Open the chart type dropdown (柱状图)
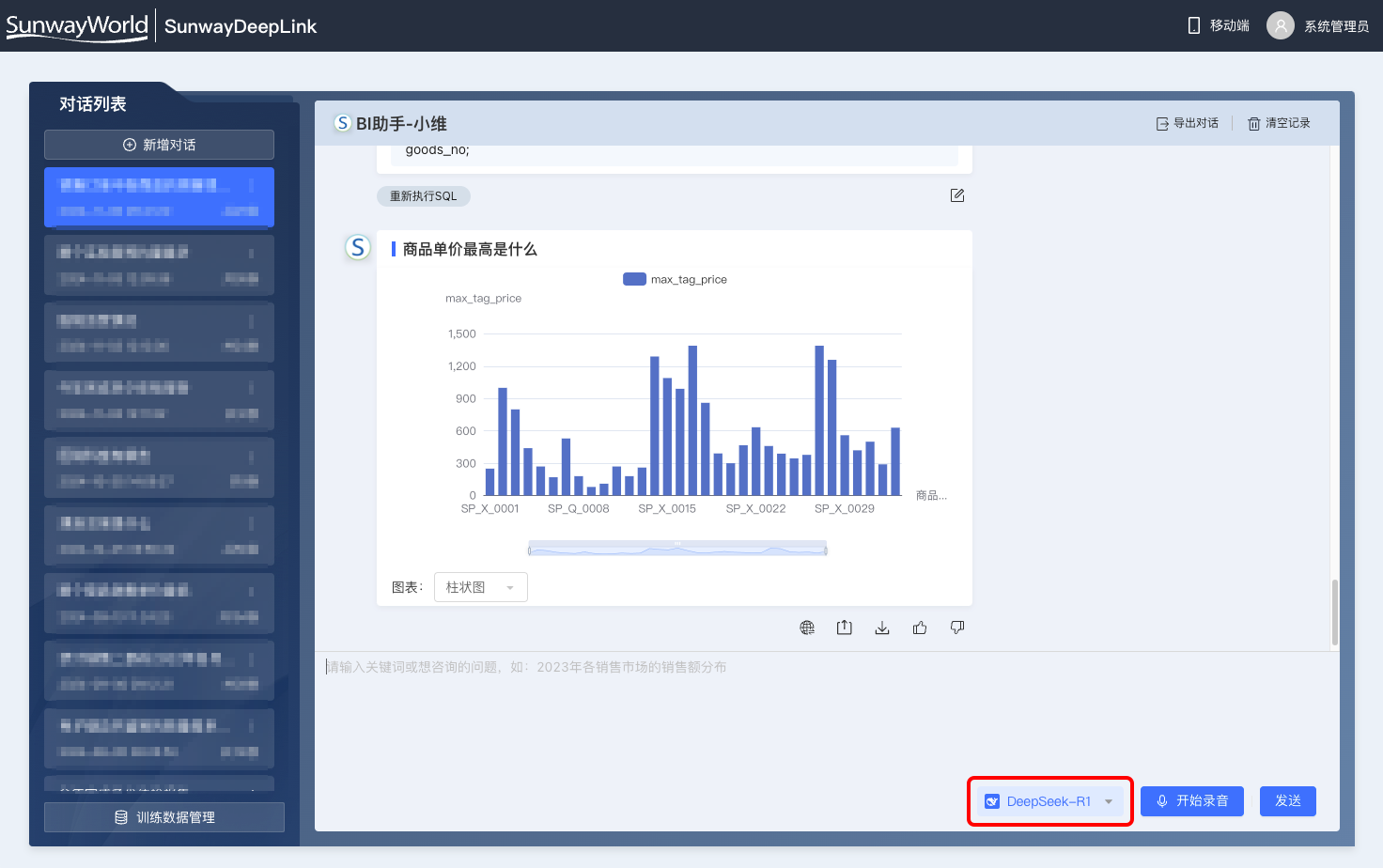 point(480,587)
